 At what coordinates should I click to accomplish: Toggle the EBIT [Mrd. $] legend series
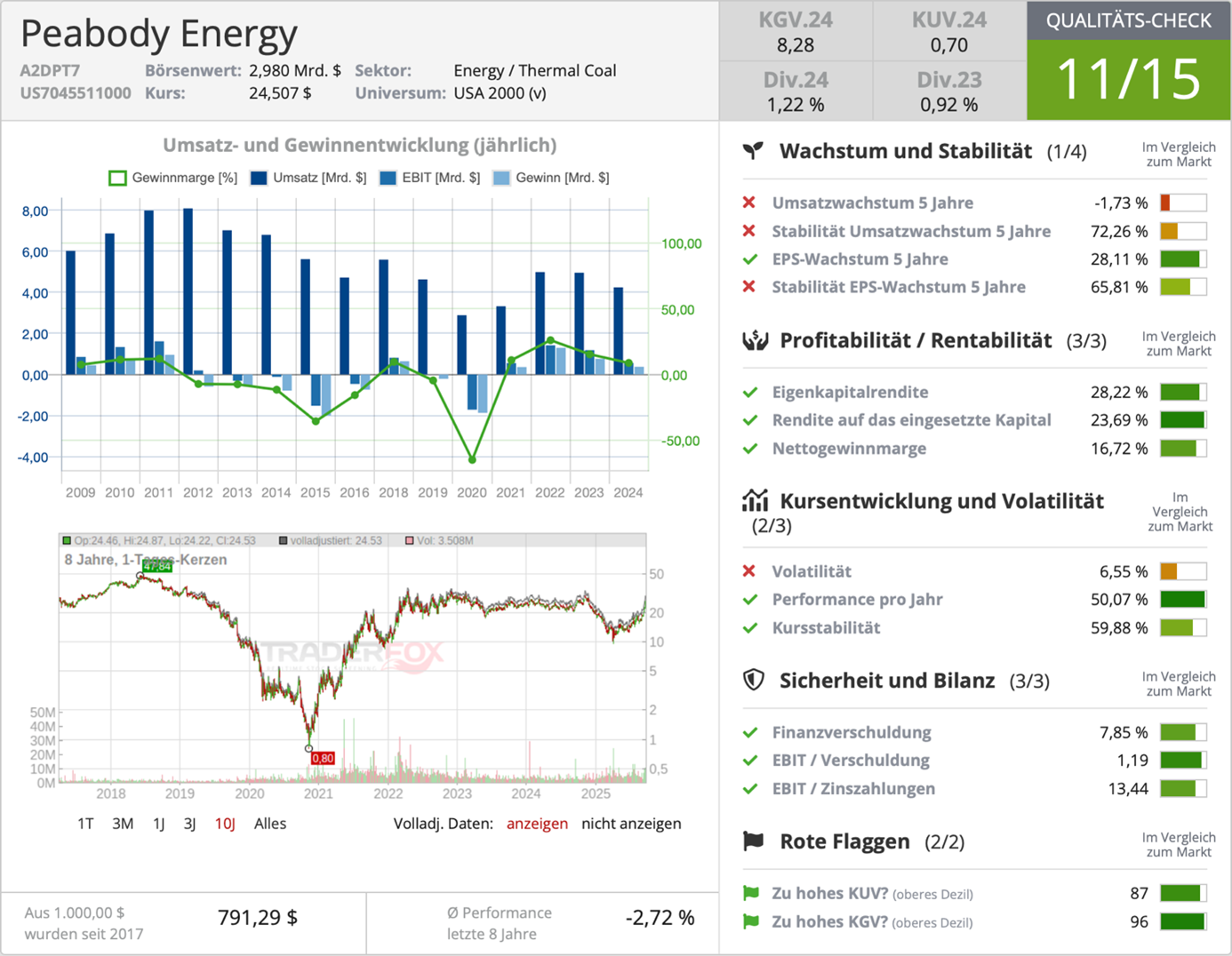[429, 178]
